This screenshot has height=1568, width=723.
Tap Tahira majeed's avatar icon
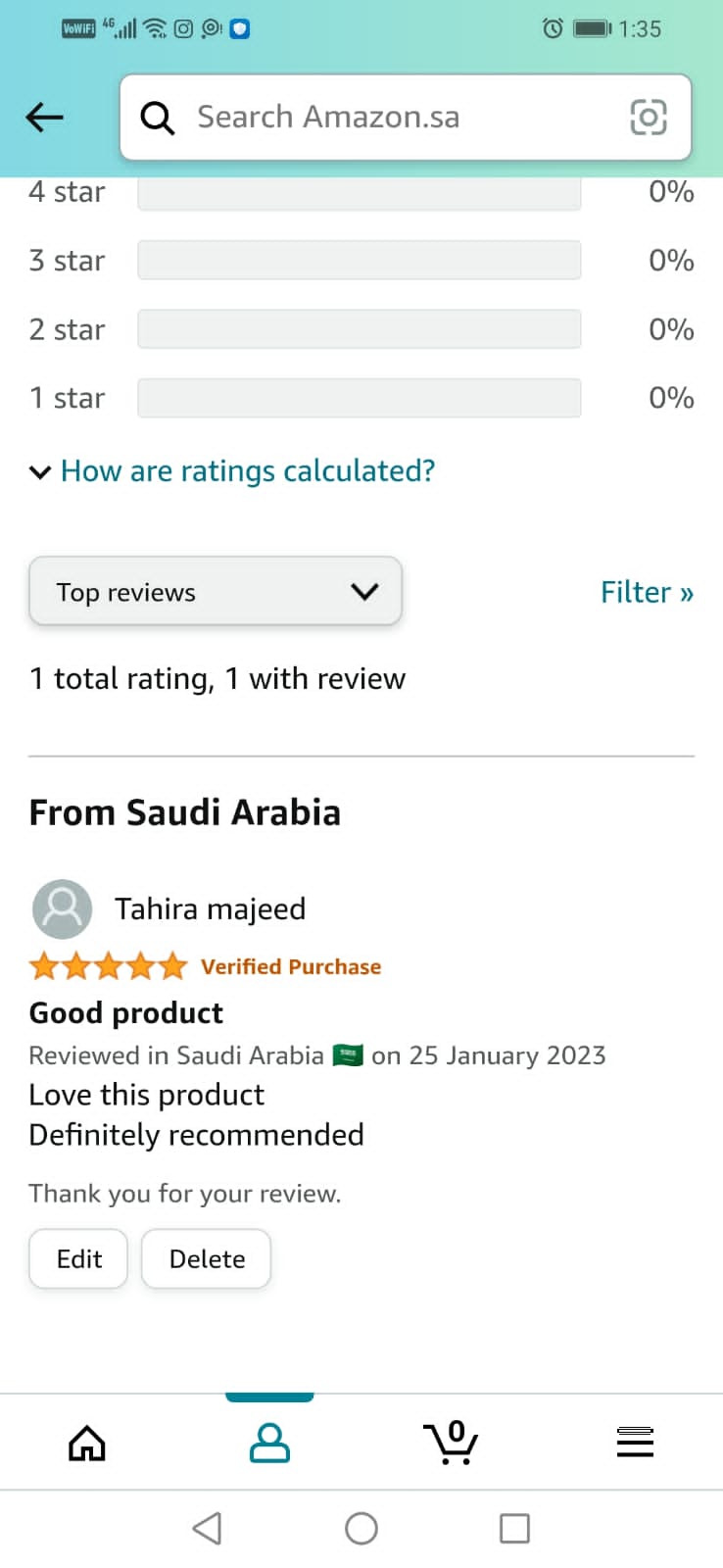click(62, 908)
